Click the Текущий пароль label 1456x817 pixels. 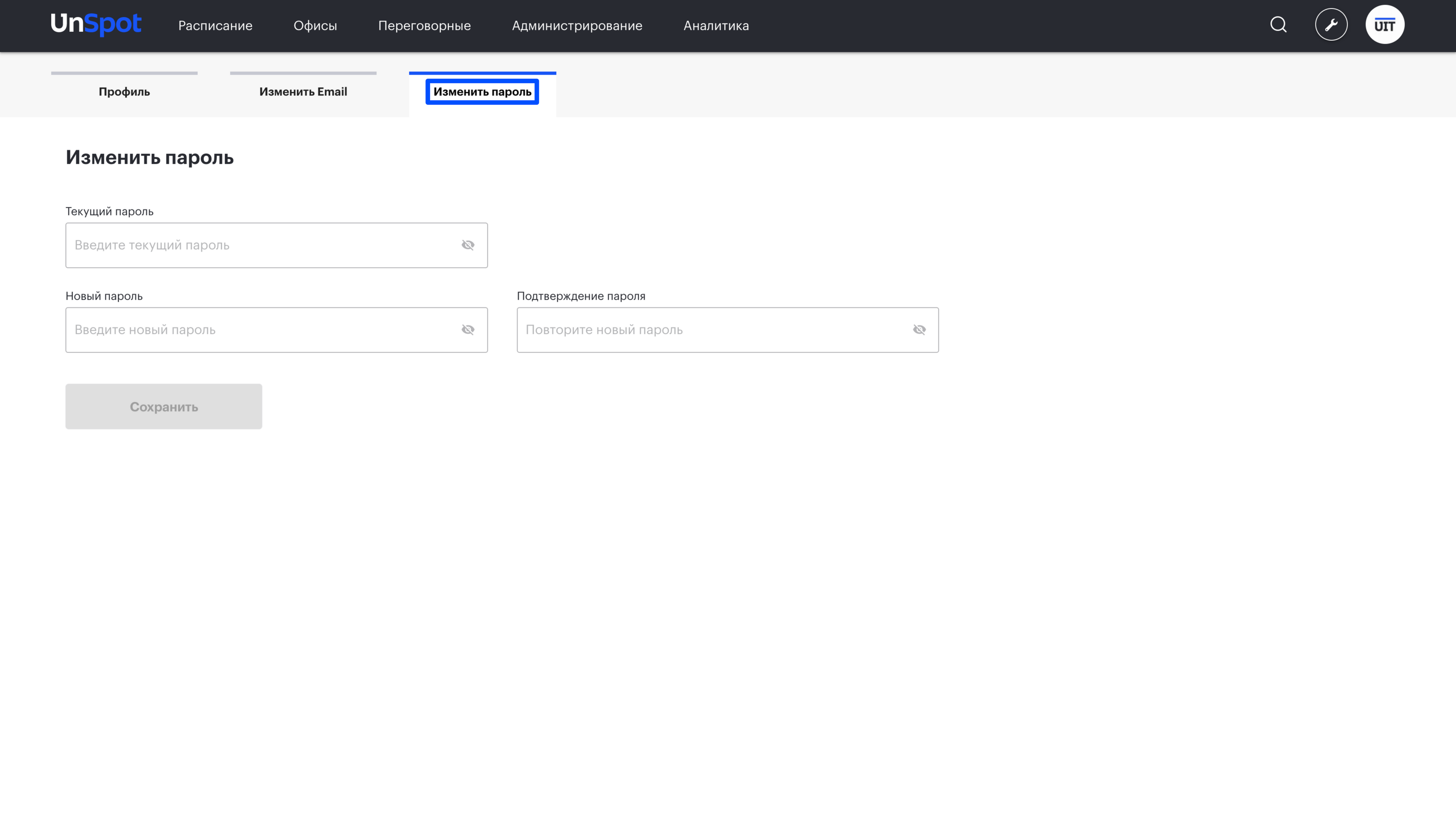point(110,211)
